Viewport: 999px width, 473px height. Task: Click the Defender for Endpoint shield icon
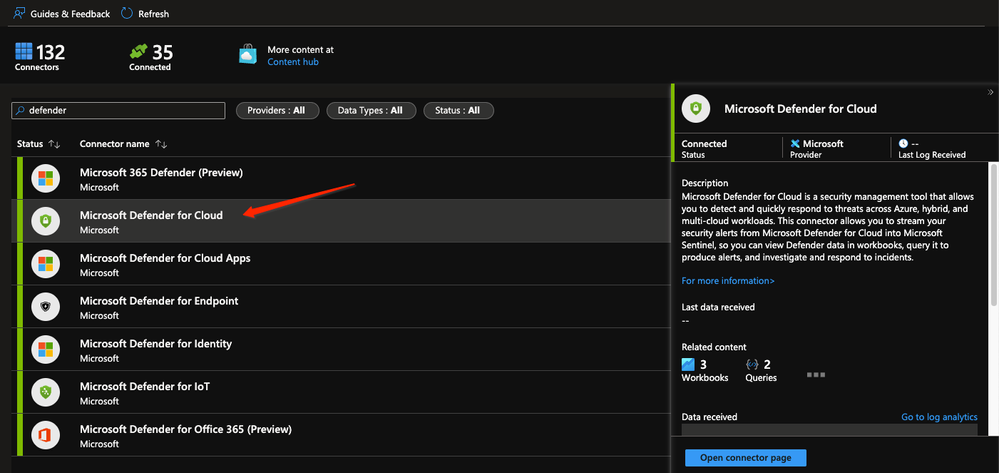click(45, 306)
